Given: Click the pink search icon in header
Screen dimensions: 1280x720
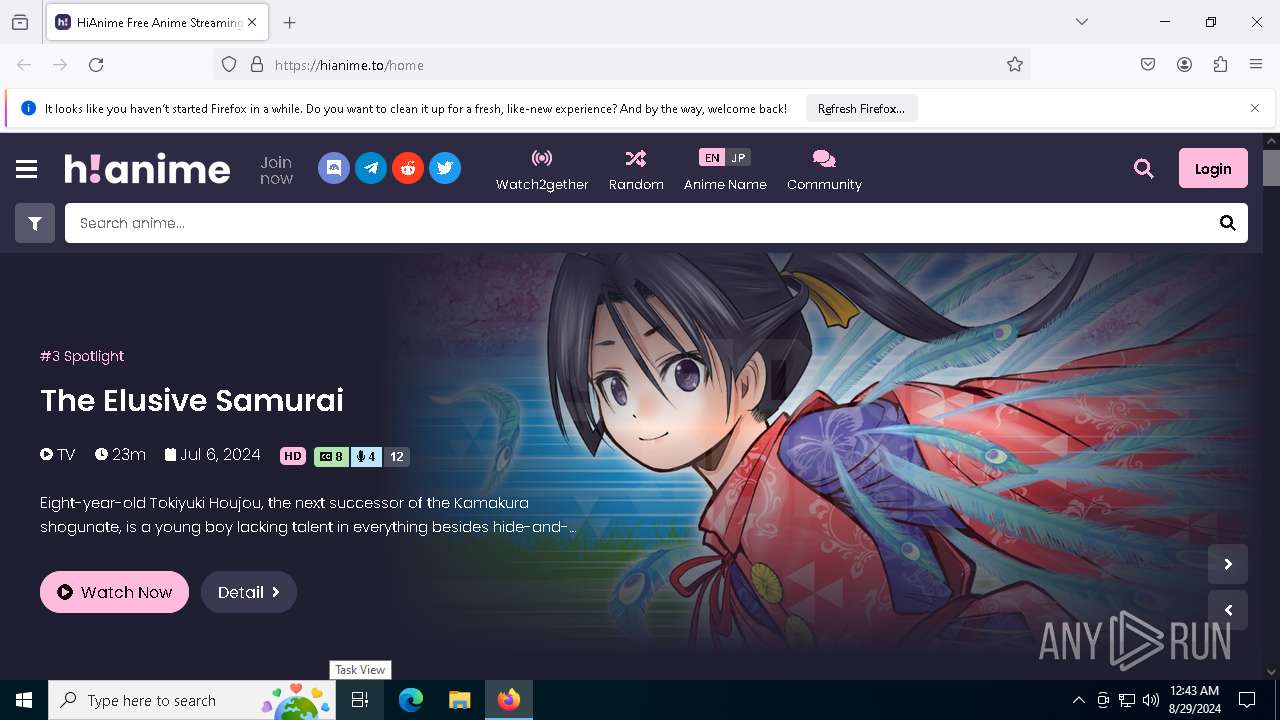Looking at the screenshot, I should click(x=1144, y=169).
